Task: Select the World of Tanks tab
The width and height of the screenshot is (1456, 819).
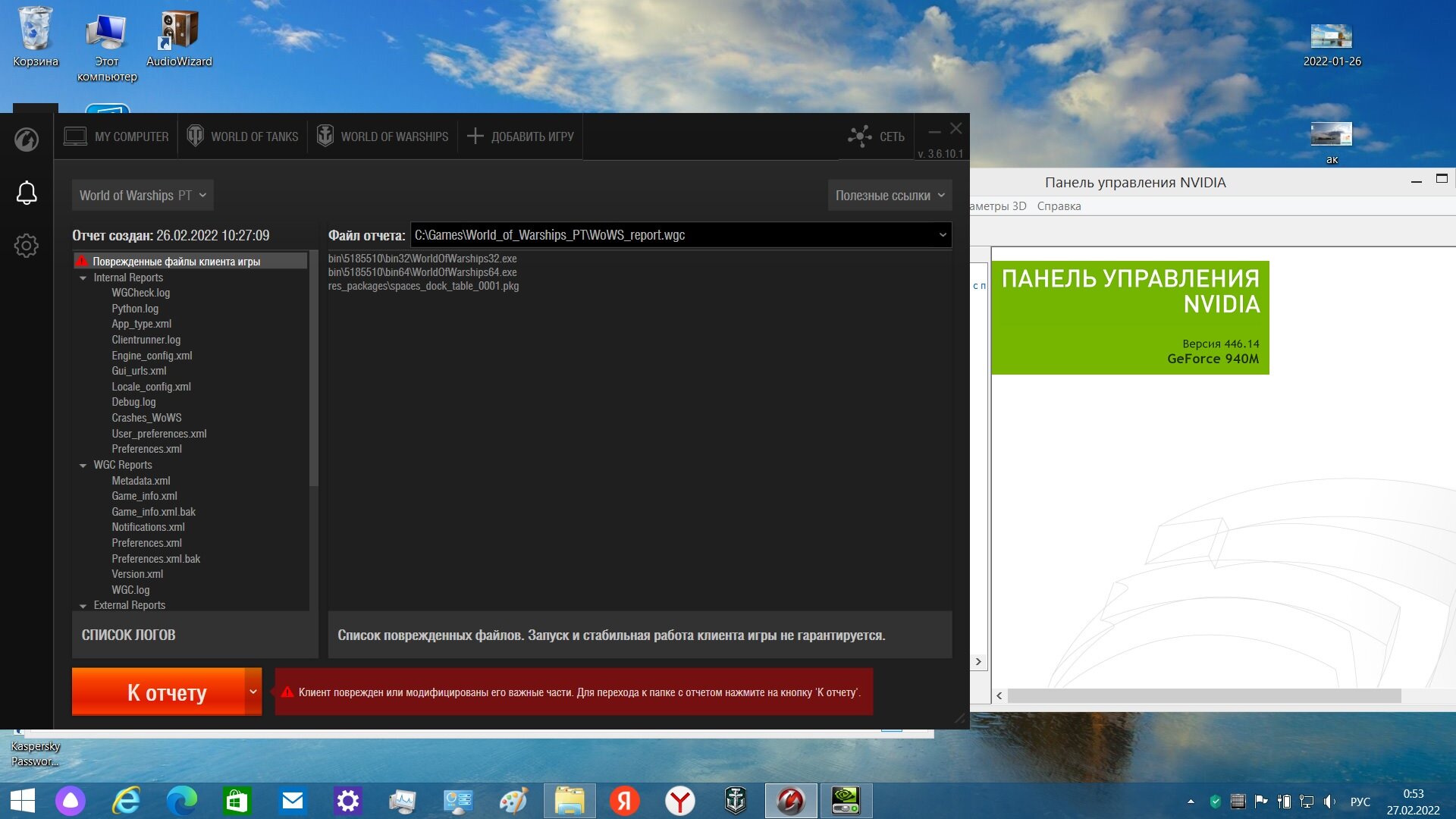Action: click(243, 136)
